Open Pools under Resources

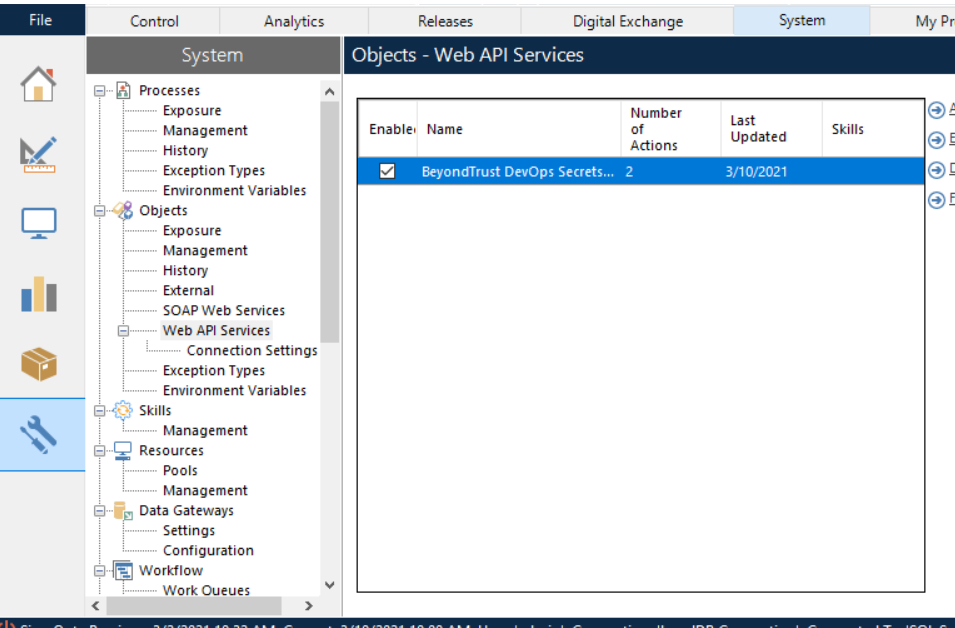click(x=180, y=471)
